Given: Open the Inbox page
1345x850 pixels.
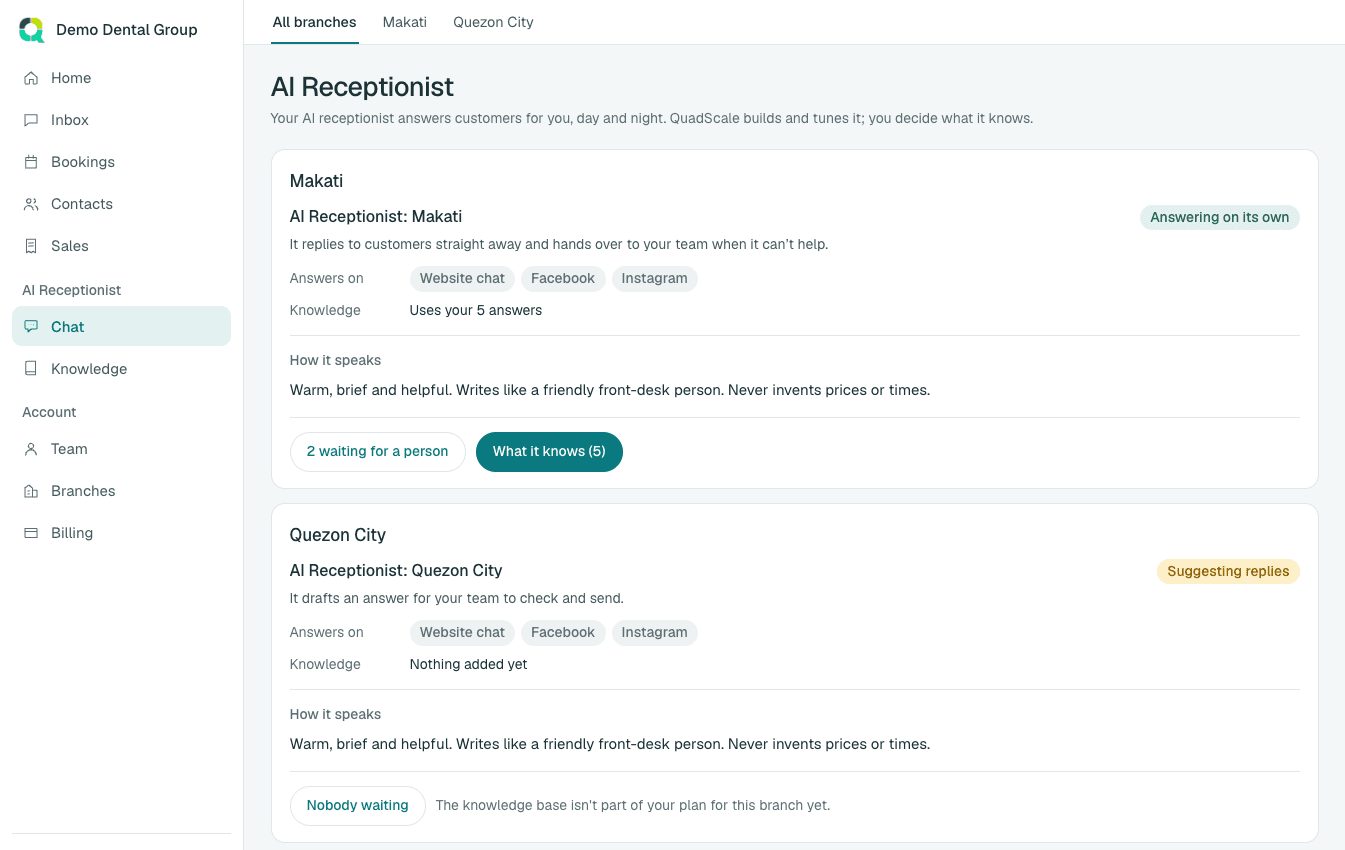Looking at the screenshot, I should click(x=121, y=120).
